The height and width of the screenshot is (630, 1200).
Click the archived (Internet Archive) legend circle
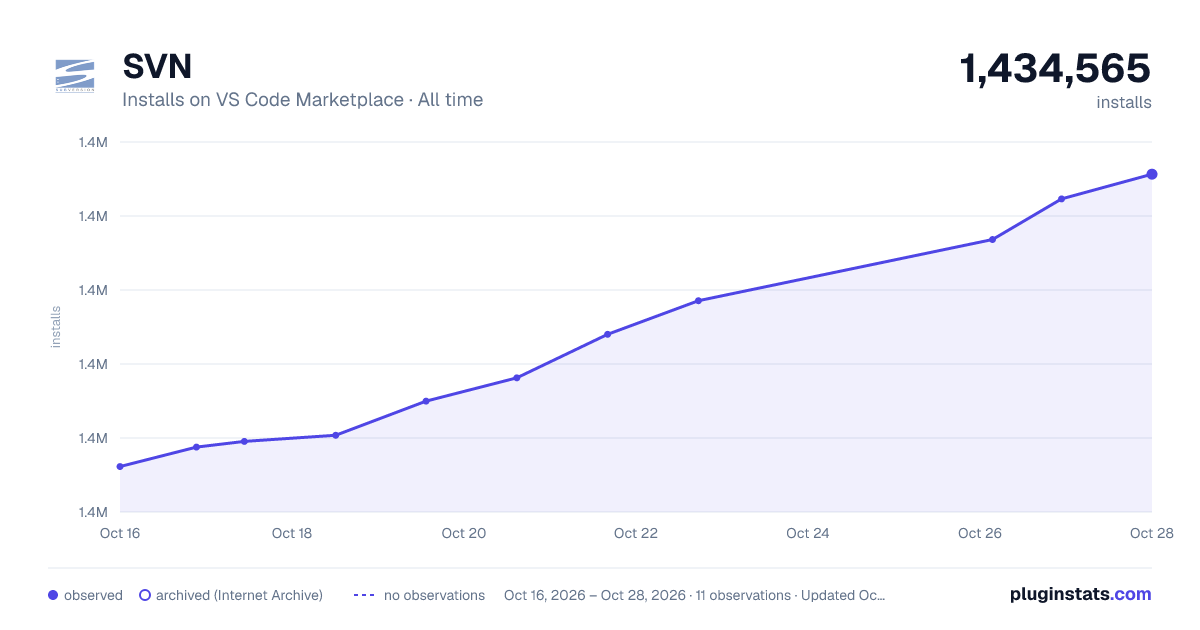tap(145, 595)
